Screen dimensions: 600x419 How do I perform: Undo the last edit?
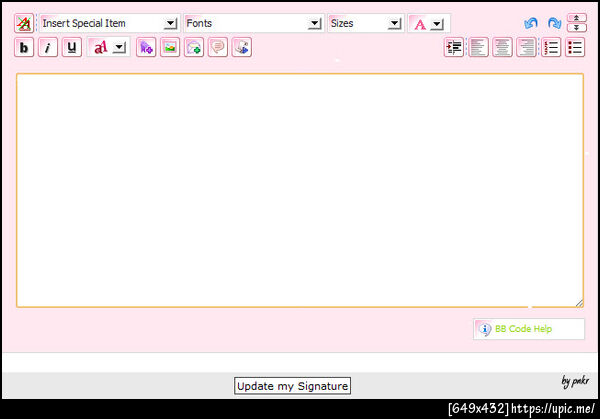(x=531, y=23)
